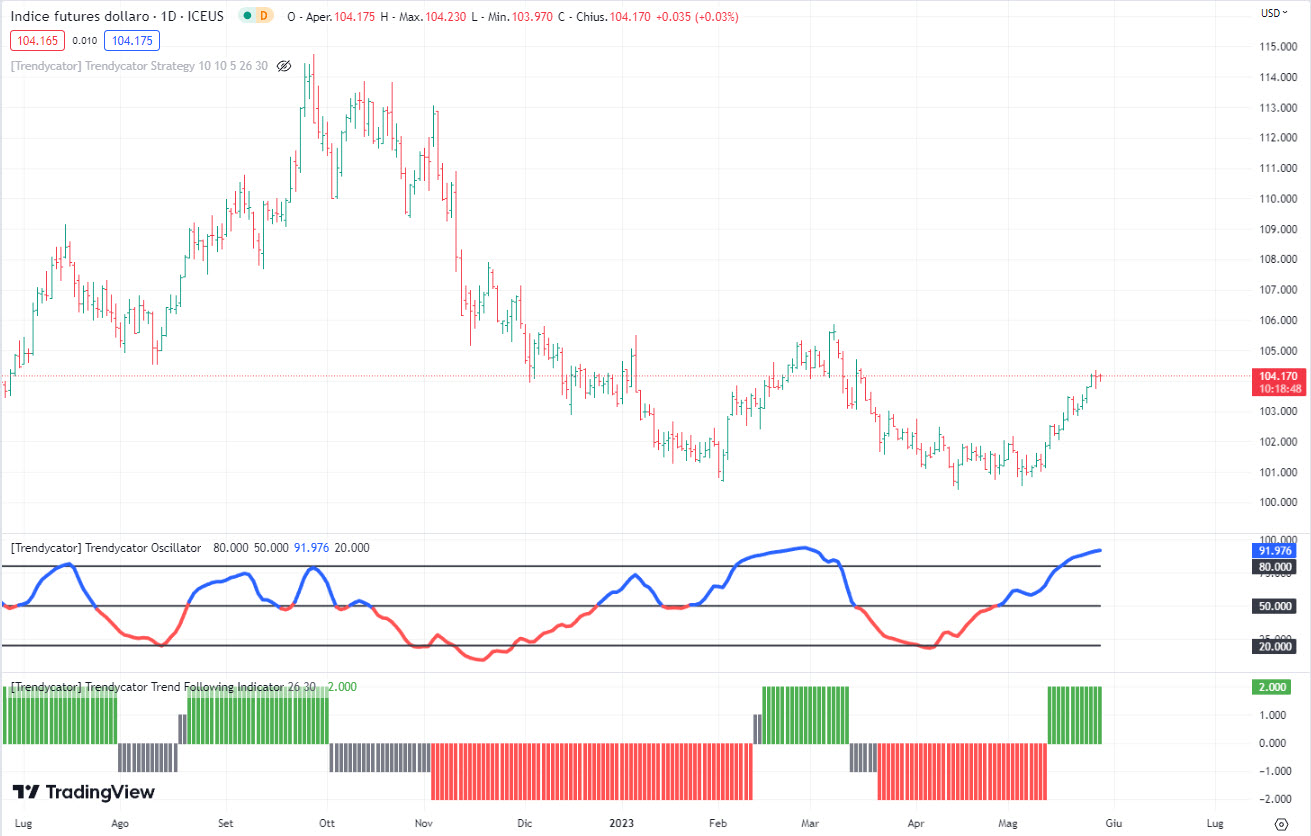Click the 111.000 price scale label
Image resolution: width=1311 pixels, height=836 pixels.
1279,169
